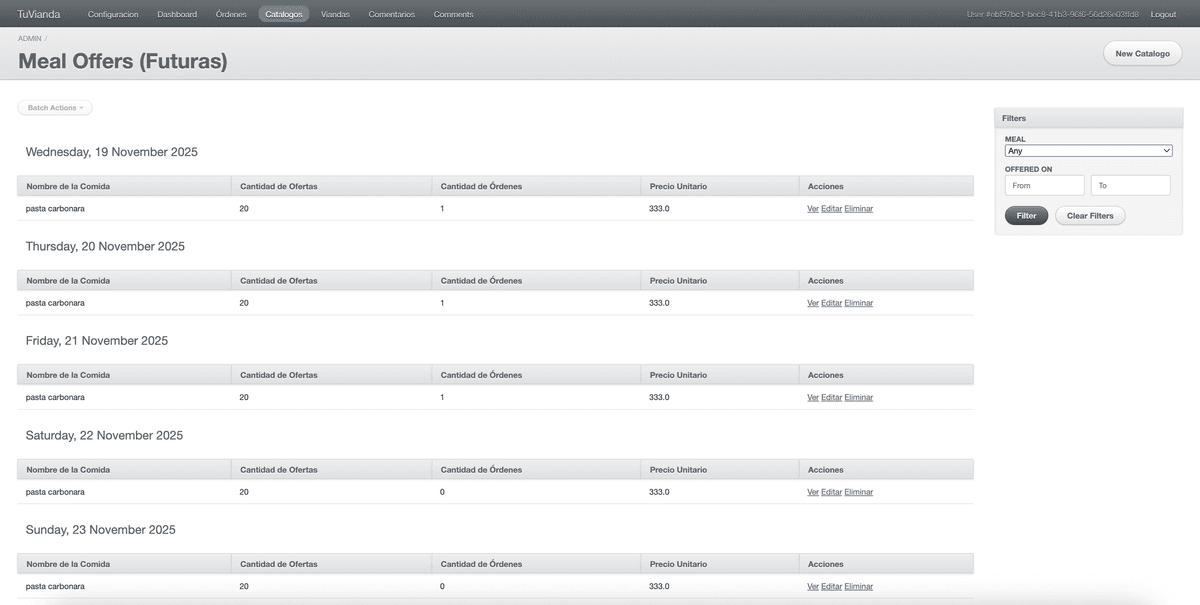The height and width of the screenshot is (605, 1200).
Task: Click Logout in the top bar
Action: click(x=1163, y=14)
